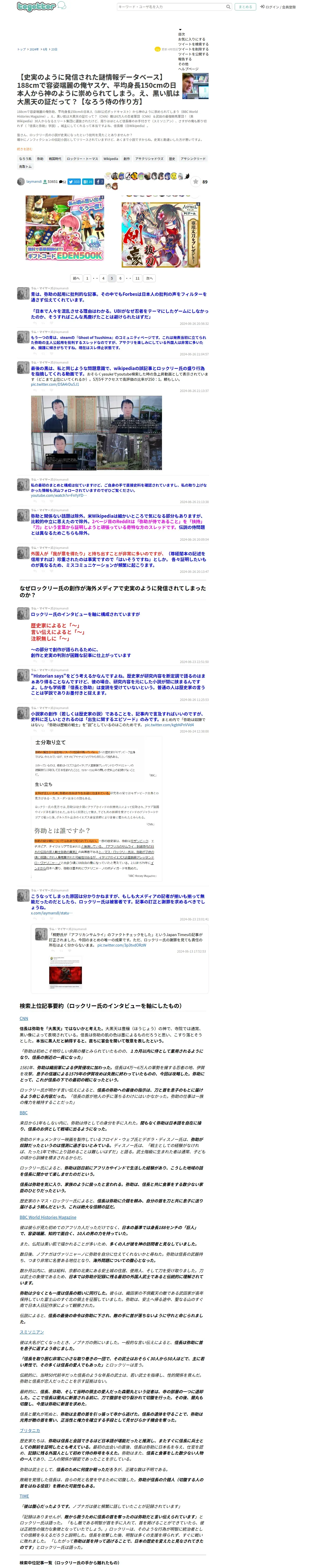Image resolution: width=314 pixels, height=1568 pixels.
Task: Choose 報告する in the menu
Action: [x=184, y=59]
